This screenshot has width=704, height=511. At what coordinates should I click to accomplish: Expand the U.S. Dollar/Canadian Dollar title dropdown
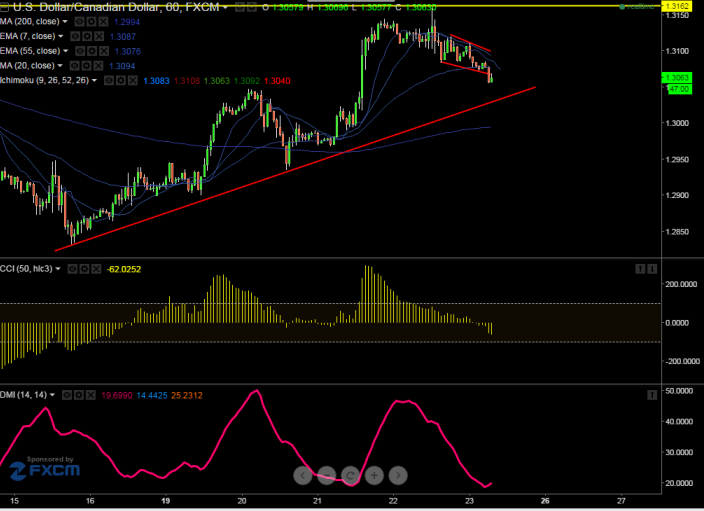[225, 8]
